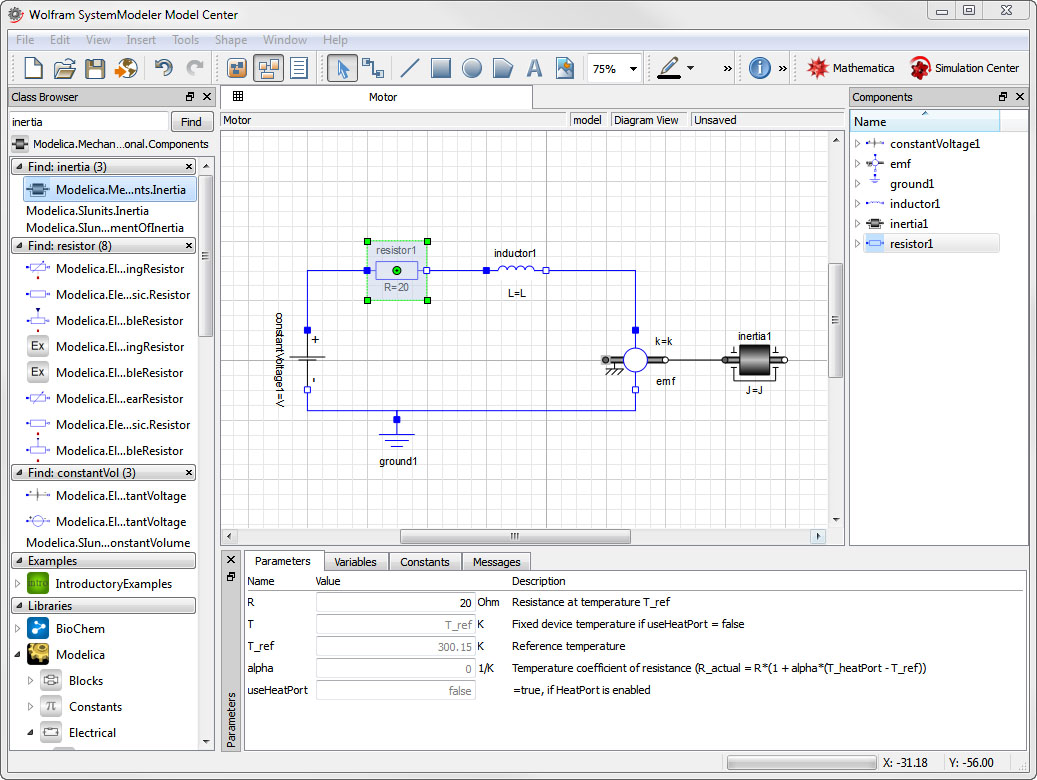The width and height of the screenshot is (1037, 780).
Task: Collapse the Find: inertia (3) section
Action: 19,167
